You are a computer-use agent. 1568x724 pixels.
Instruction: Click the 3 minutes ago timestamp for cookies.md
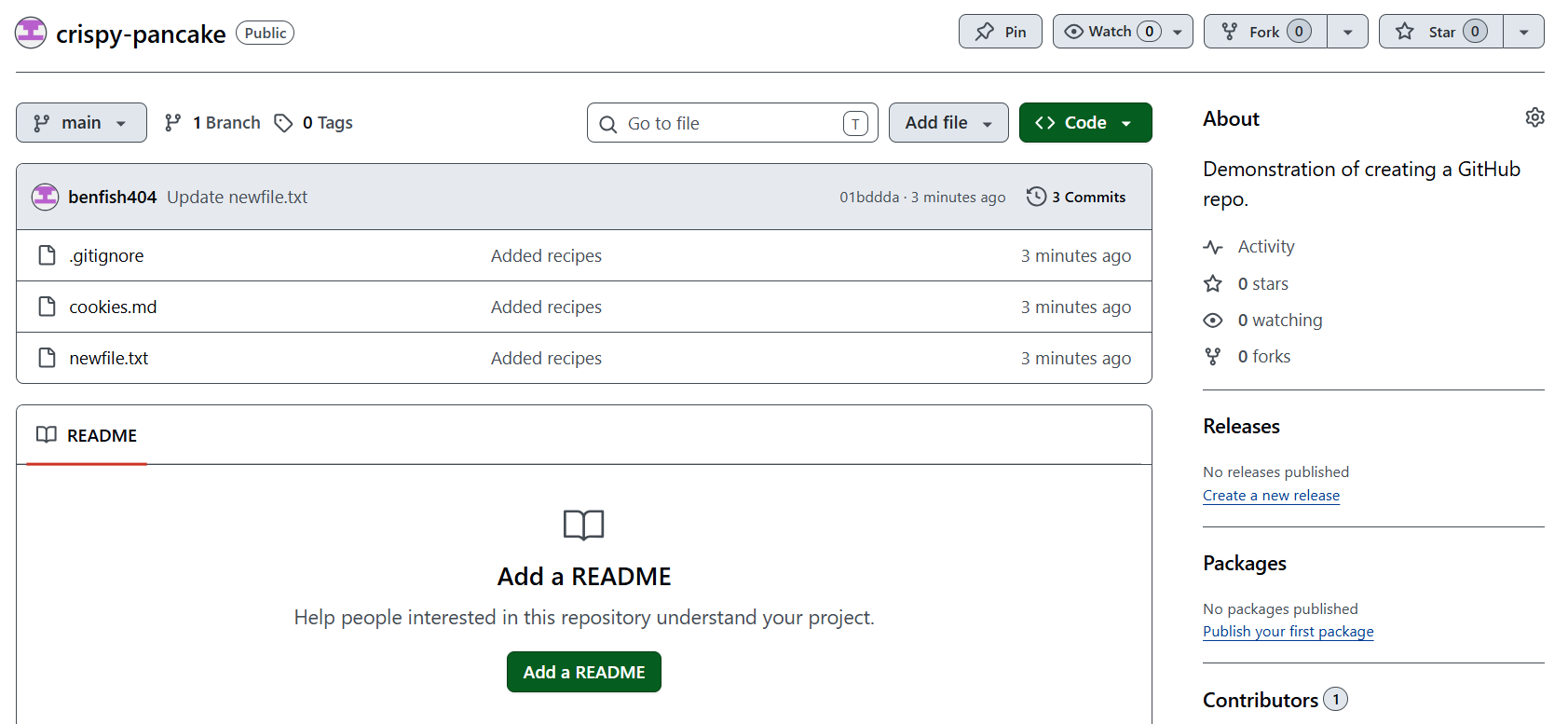coord(1075,307)
